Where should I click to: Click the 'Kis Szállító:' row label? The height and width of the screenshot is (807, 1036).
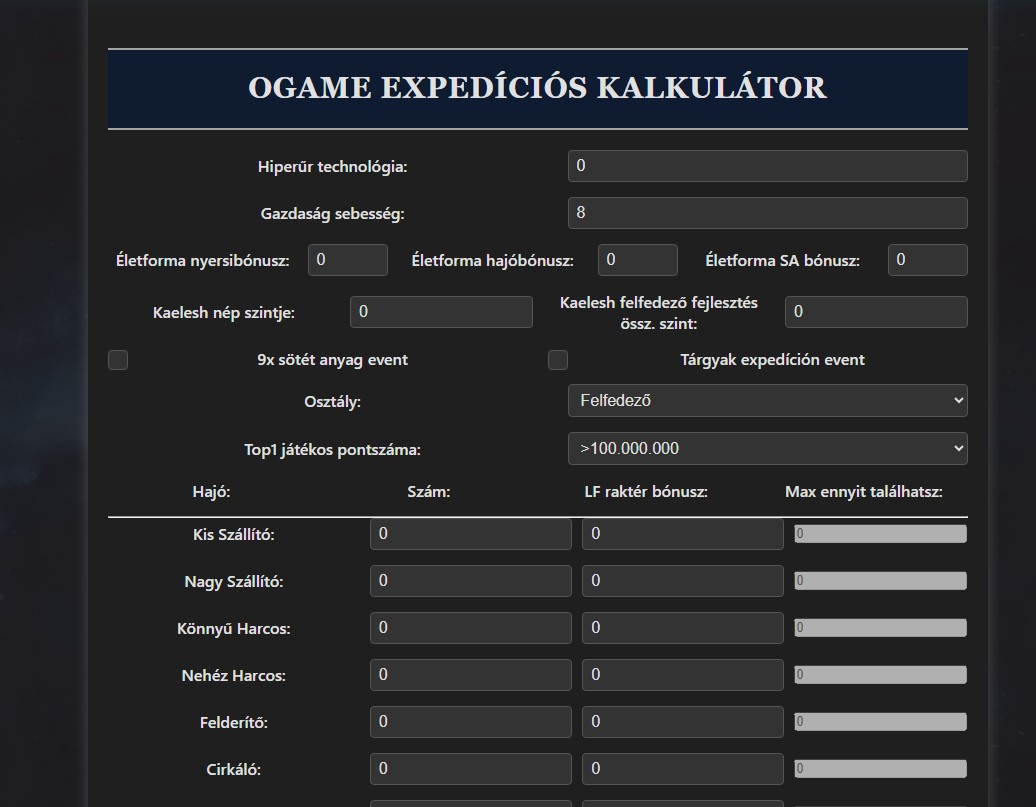[234, 535]
